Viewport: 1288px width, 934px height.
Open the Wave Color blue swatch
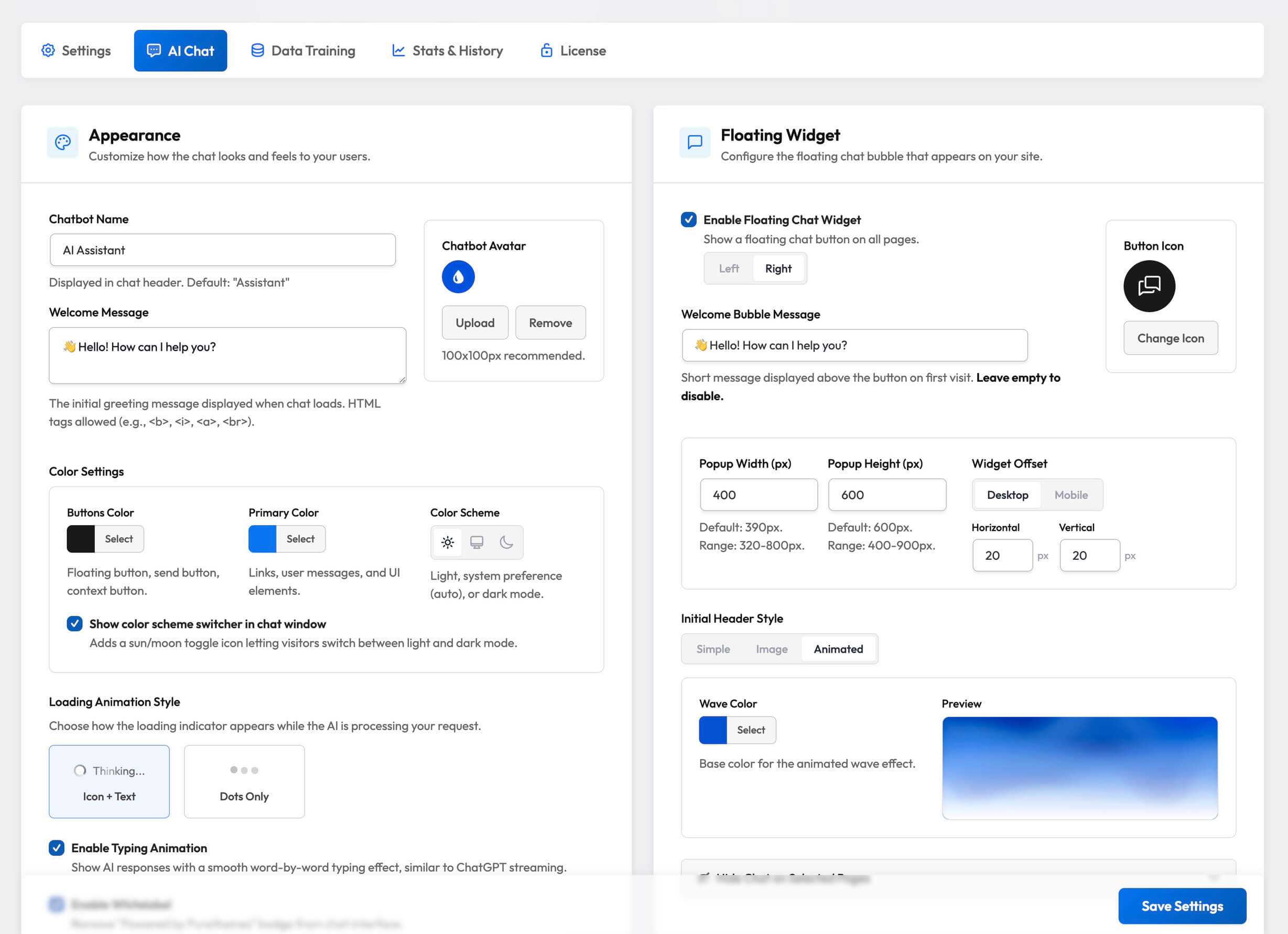point(713,730)
